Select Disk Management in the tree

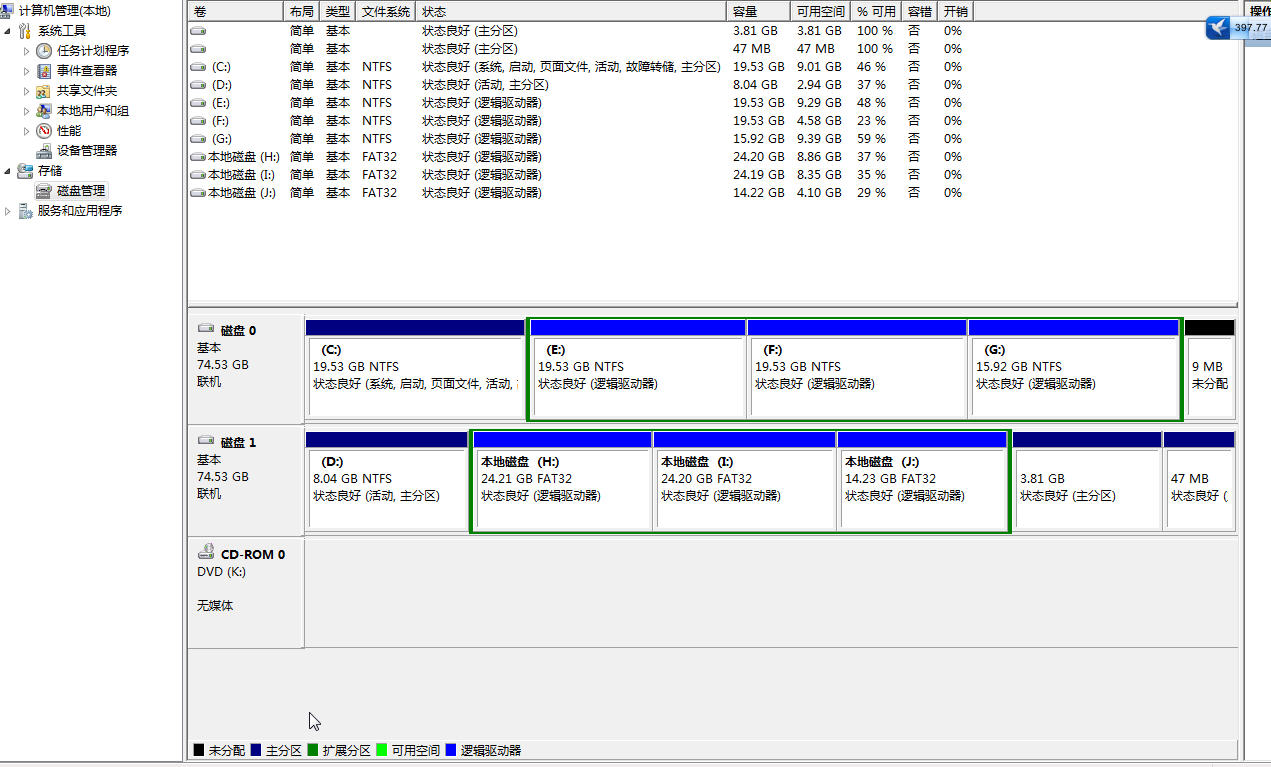[x=80, y=191]
